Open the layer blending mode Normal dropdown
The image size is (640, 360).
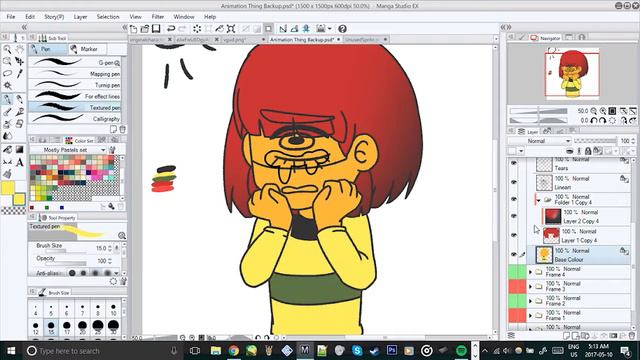[539, 141]
